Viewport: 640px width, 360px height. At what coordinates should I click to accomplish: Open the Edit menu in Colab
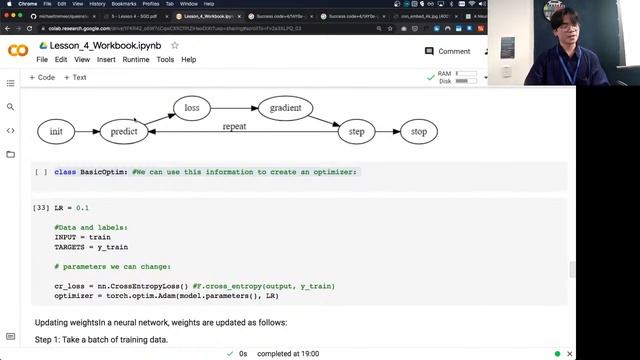click(61, 60)
